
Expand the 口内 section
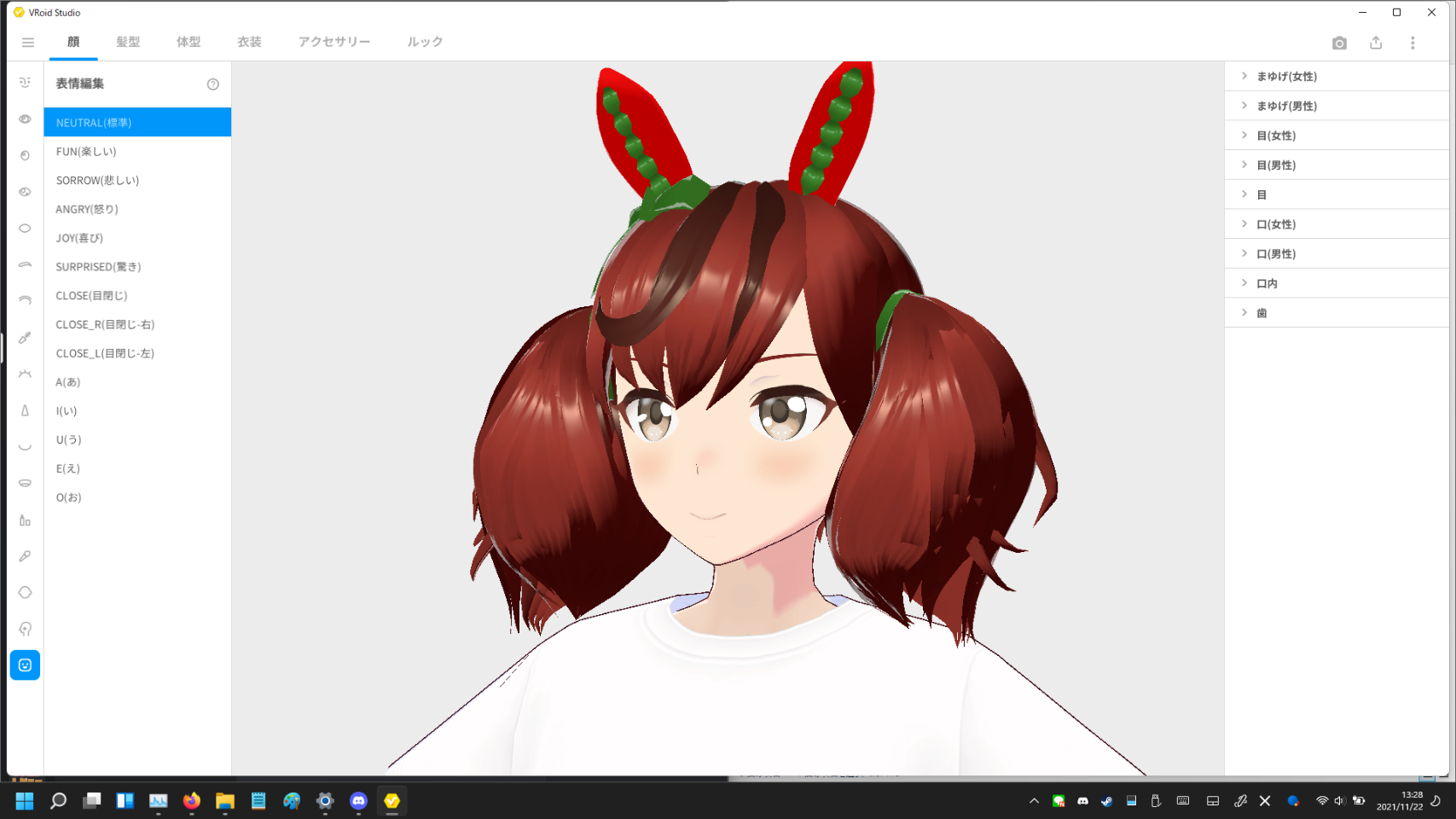1337,283
